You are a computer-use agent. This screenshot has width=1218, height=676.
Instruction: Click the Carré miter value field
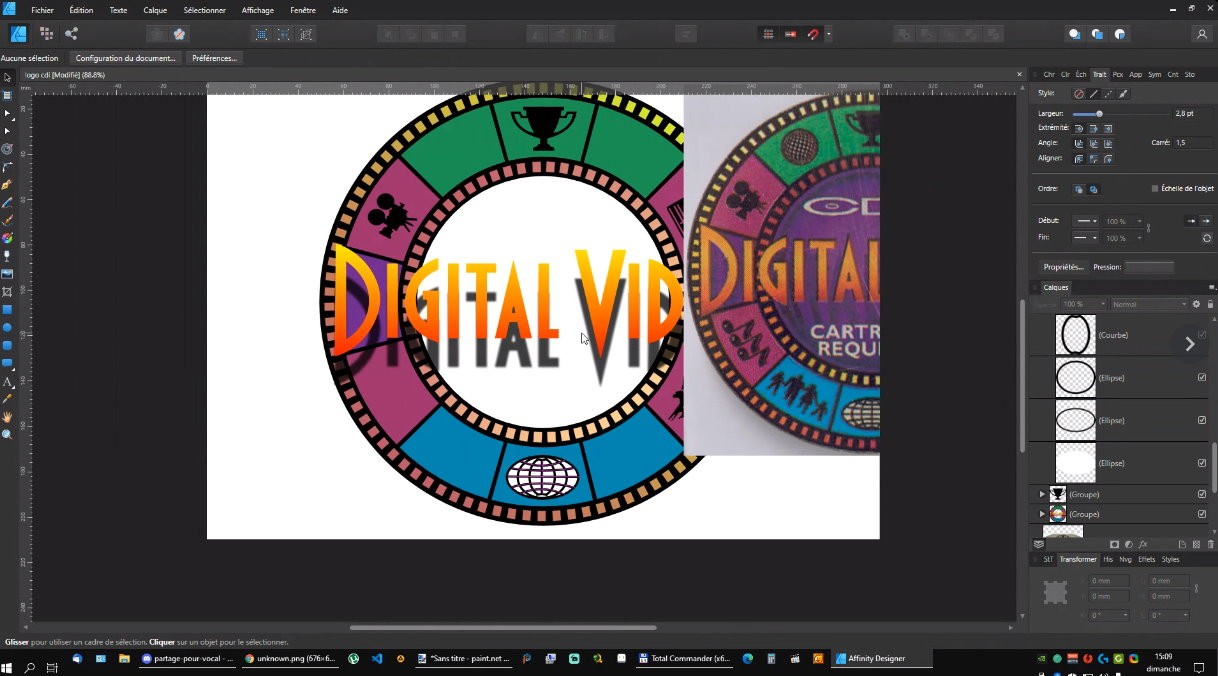tap(1193, 143)
